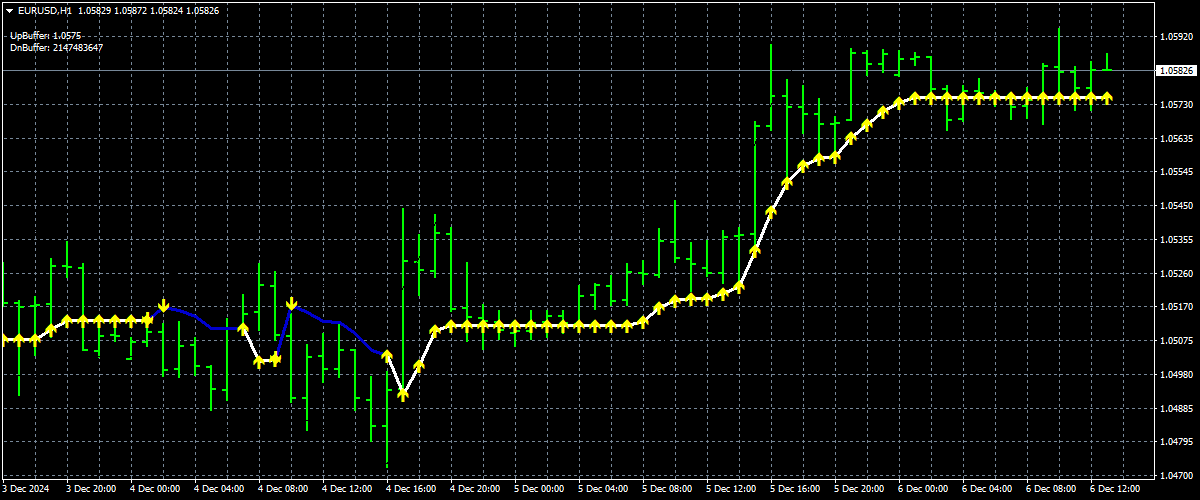Click the last yellow up arrow at line end
Image resolution: width=1200 pixels, height=500 pixels.
click(x=1107, y=97)
